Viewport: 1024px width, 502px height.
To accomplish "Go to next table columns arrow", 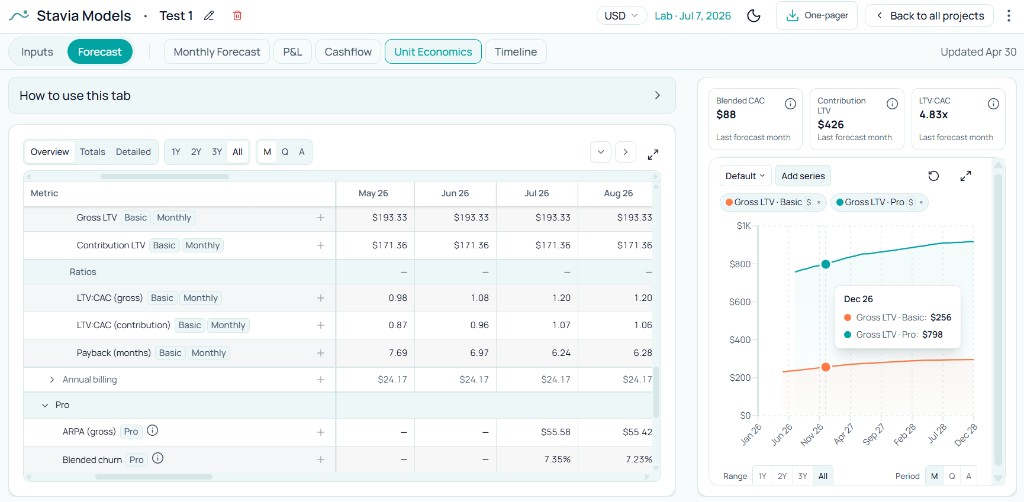I will pyautogui.click(x=626, y=152).
